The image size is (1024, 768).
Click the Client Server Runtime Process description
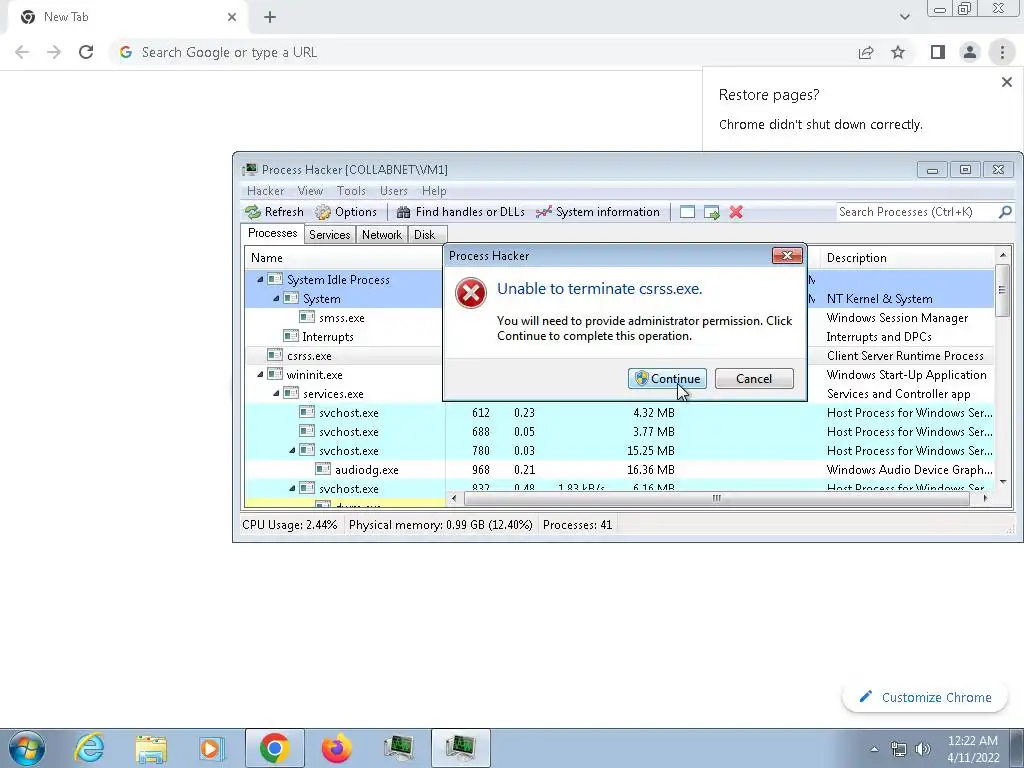point(904,356)
